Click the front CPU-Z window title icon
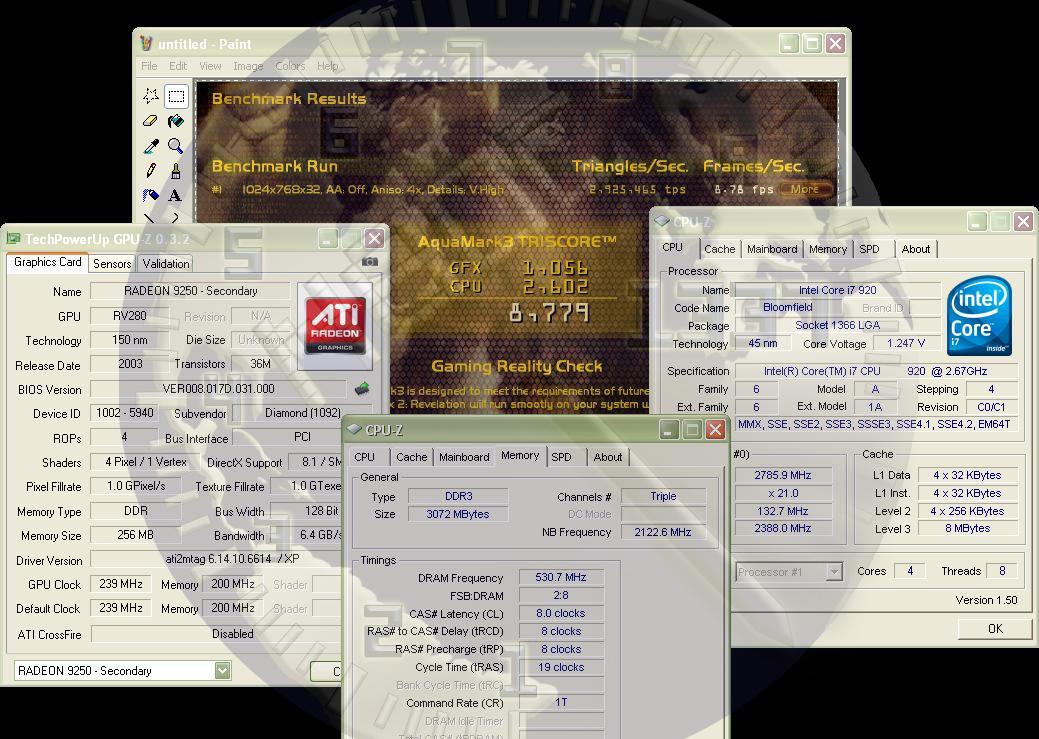 [353, 429]
